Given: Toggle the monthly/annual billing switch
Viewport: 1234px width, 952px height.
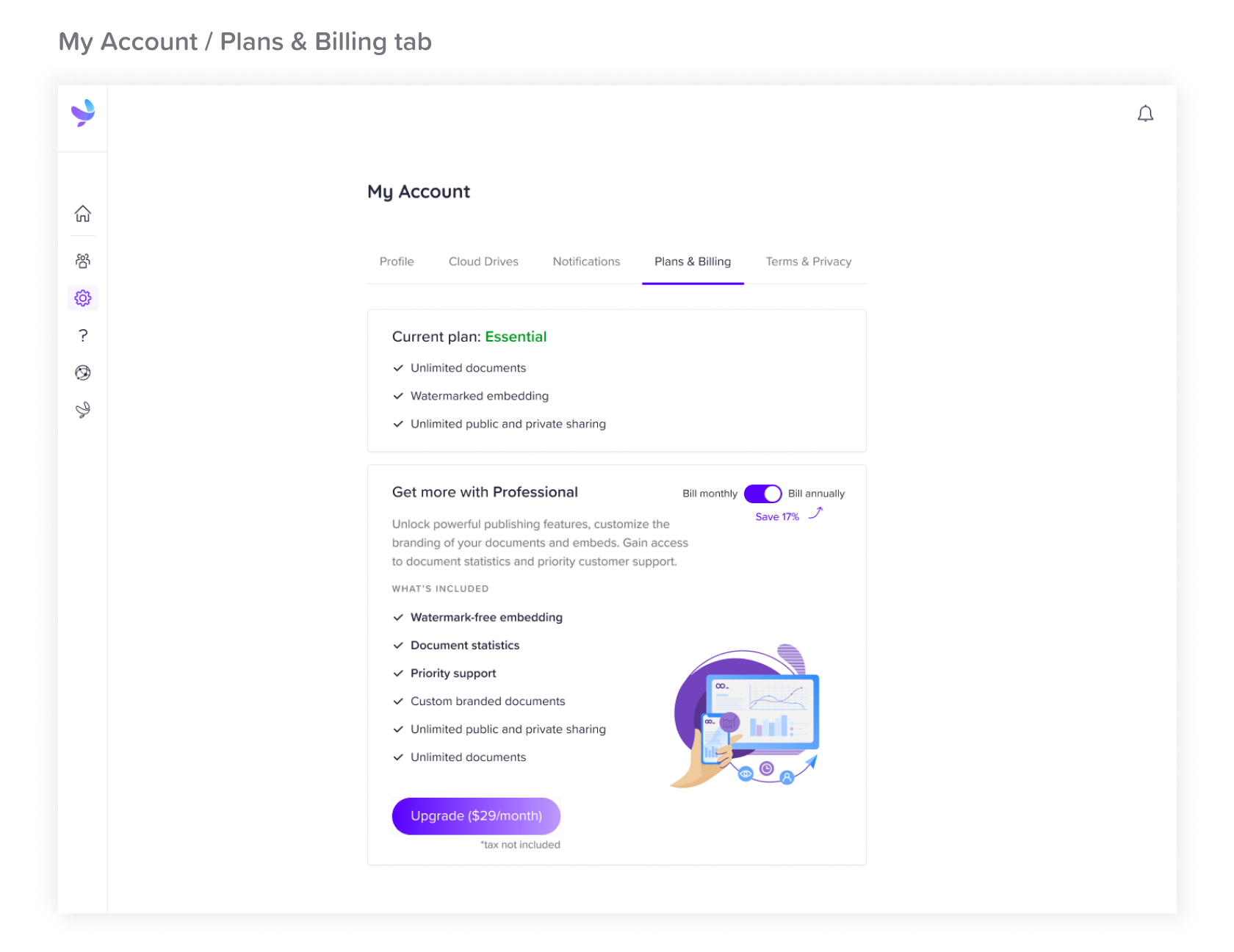Looking at the screenshot, I should pyautogui.click(x=762, y=494).
